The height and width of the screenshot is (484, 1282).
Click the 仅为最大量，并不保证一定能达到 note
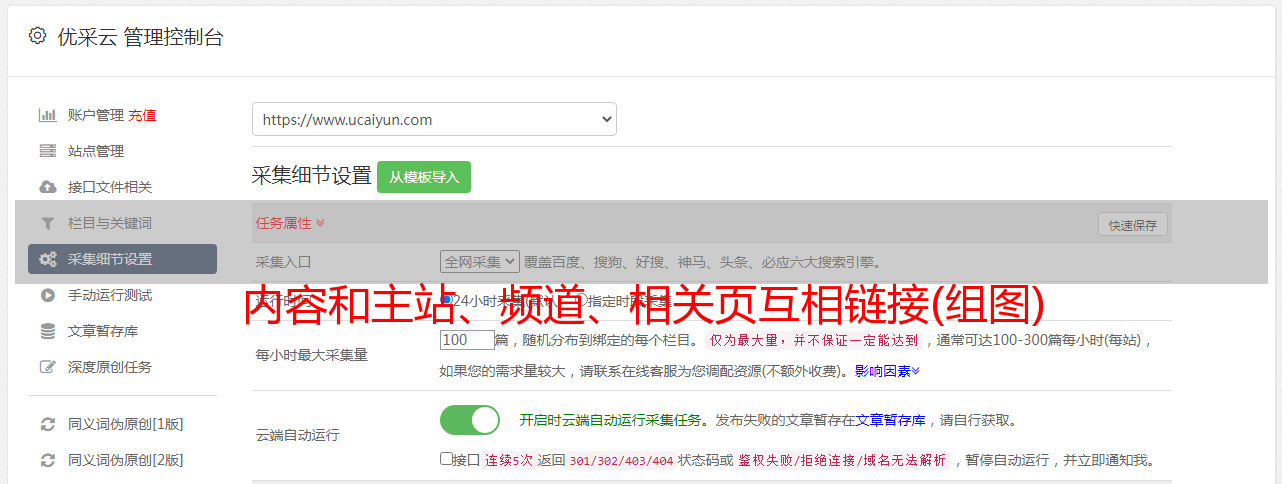tap(814, 340)
